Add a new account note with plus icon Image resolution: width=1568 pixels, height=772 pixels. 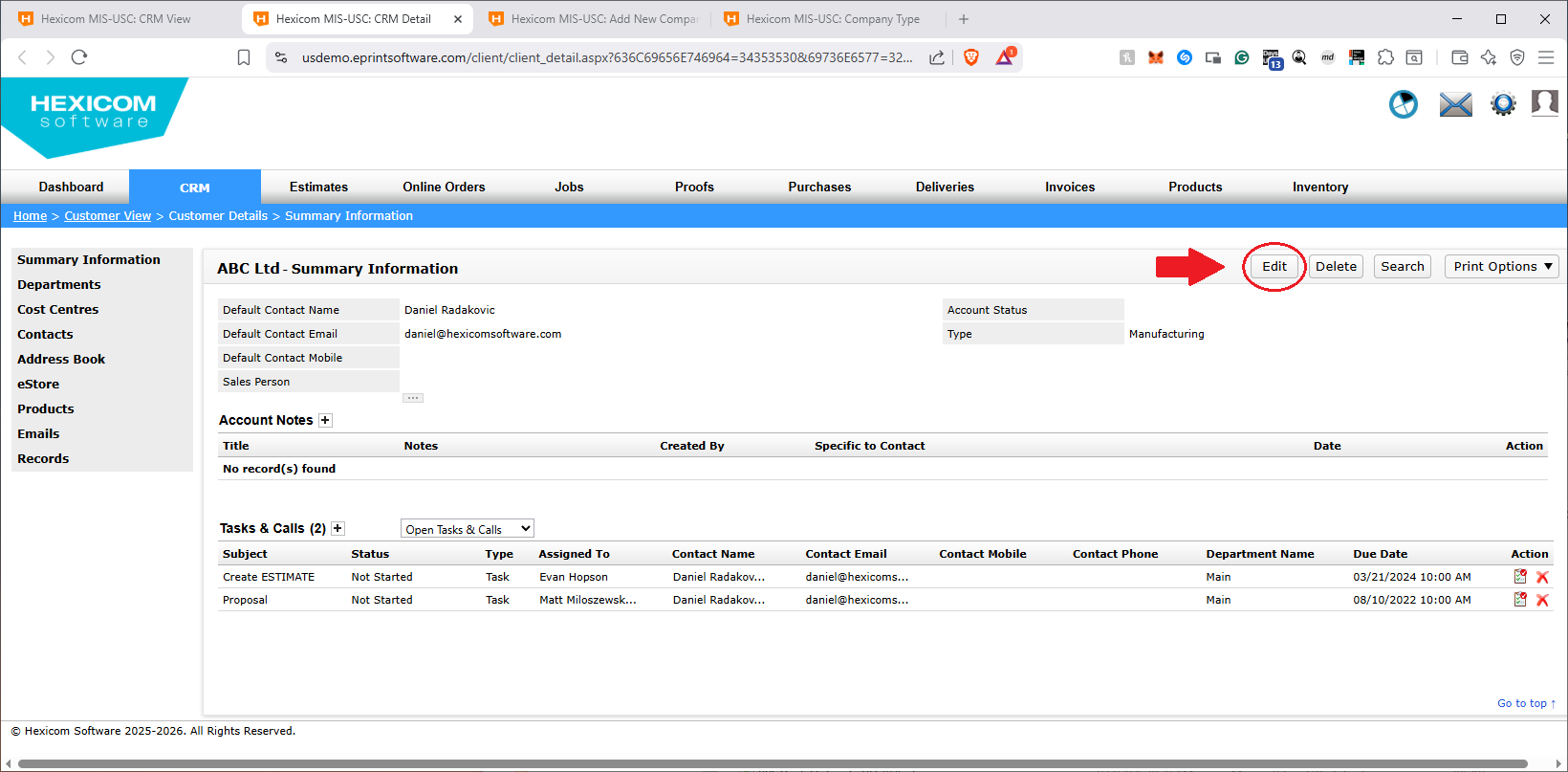click(325, 420)
